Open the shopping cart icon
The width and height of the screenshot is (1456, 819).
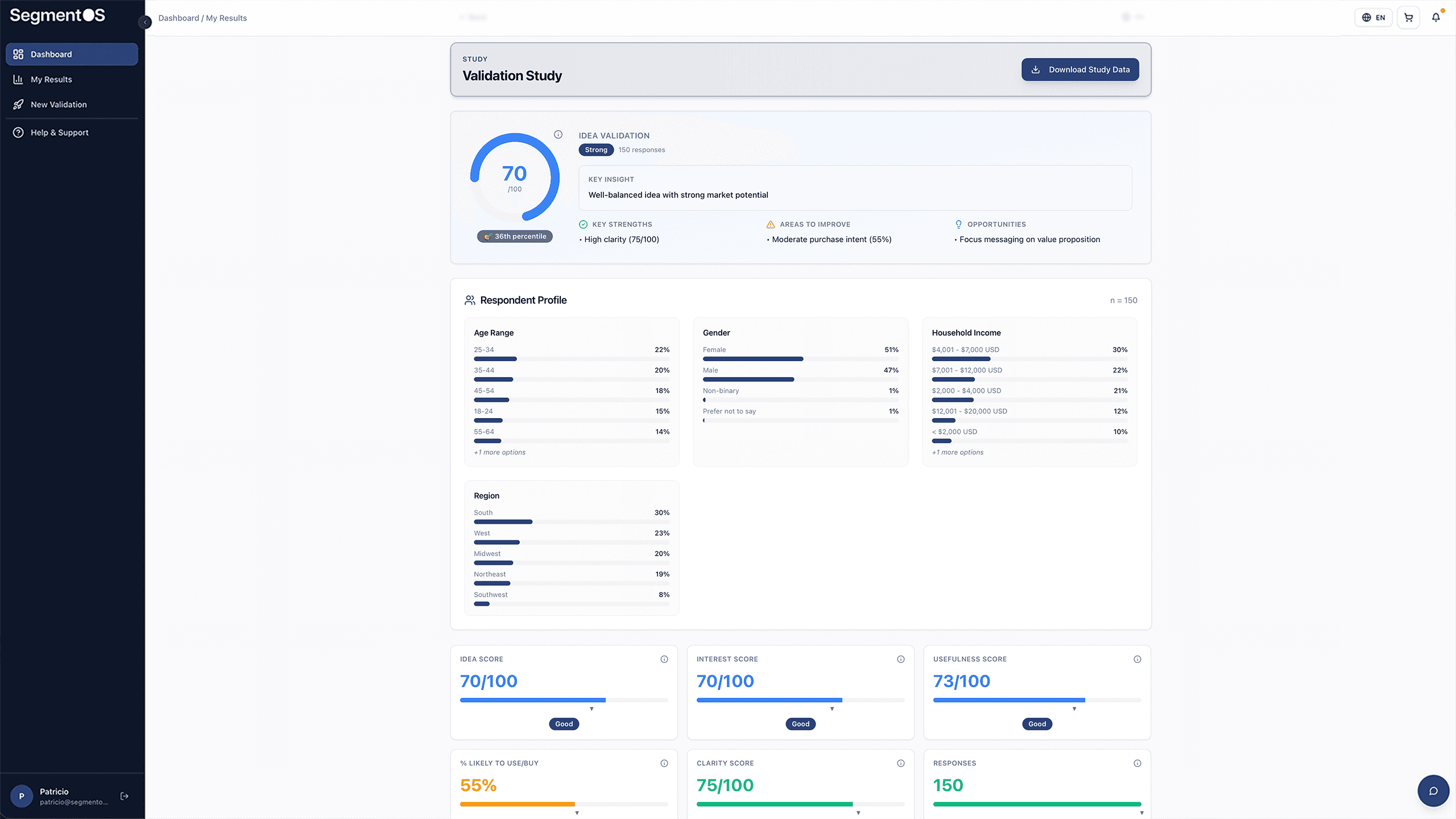pyautogui.click(x=1408, y=18)
